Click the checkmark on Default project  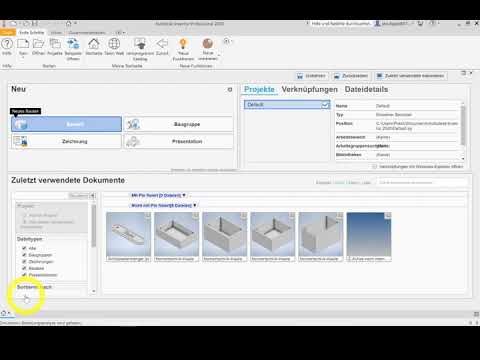point(325,105)
